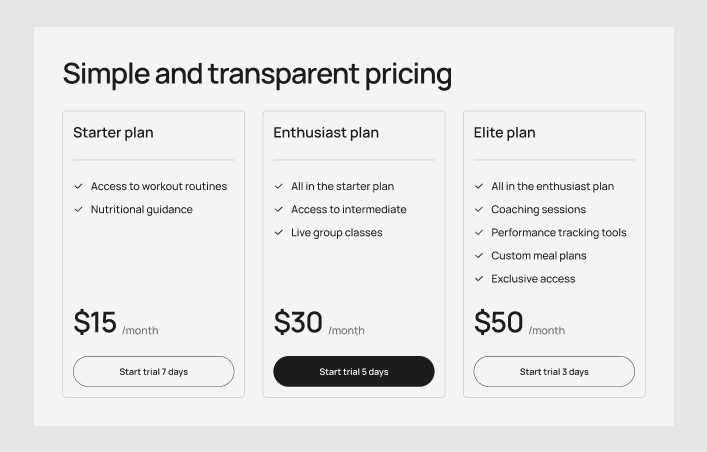Click the $30 per month price
Screen dimensions: 707x452
(x=318, y=323)
